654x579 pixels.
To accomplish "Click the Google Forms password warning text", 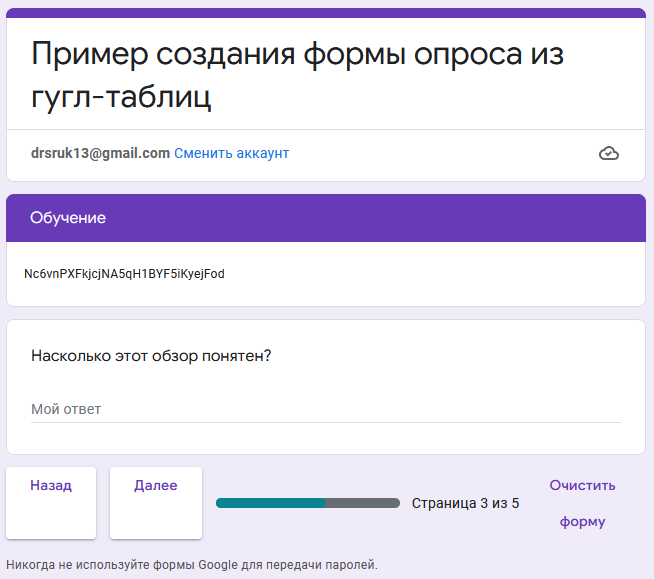I will [x=192, y=565].
